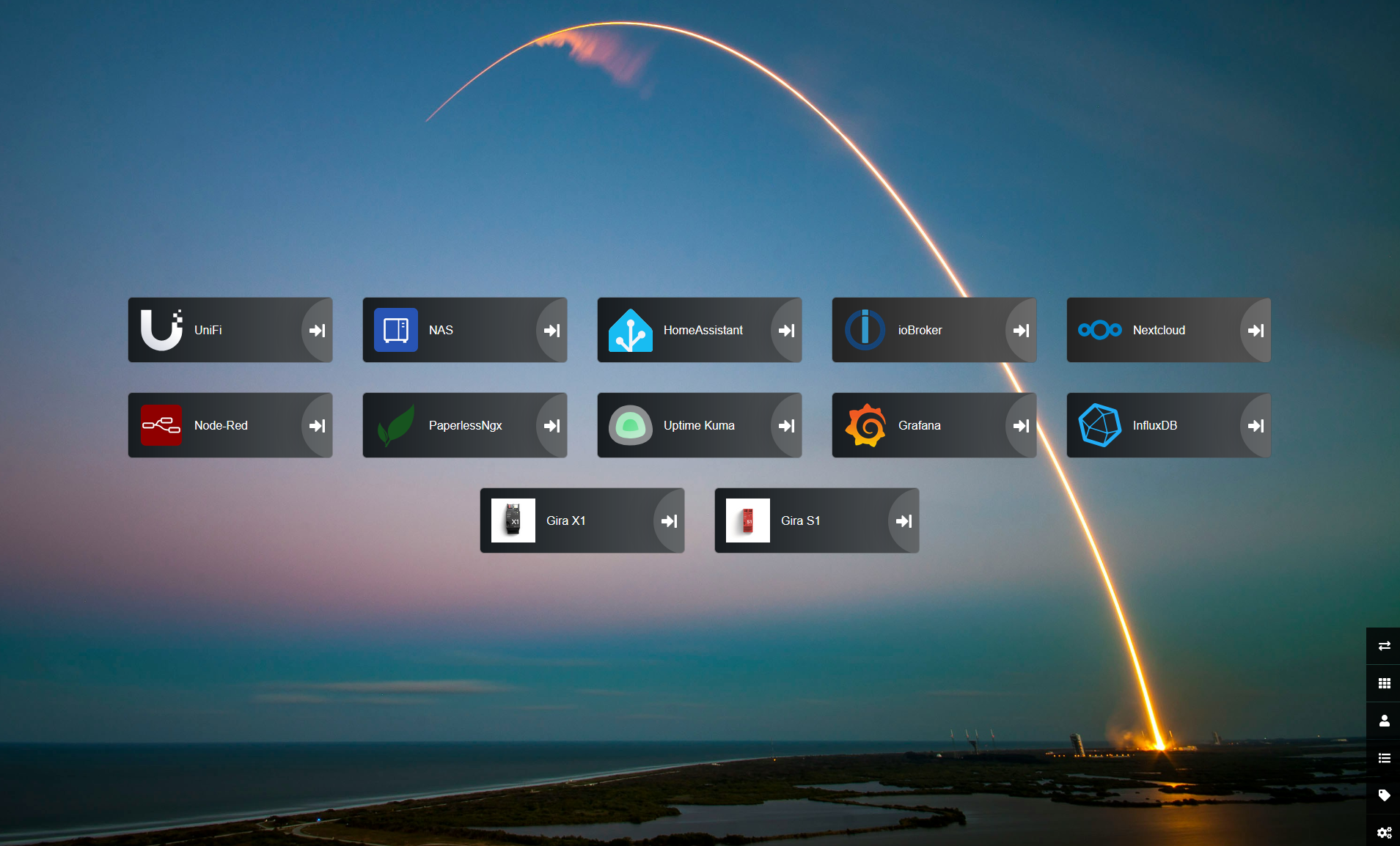Click the Gira S1 tile label

[800, 521]
